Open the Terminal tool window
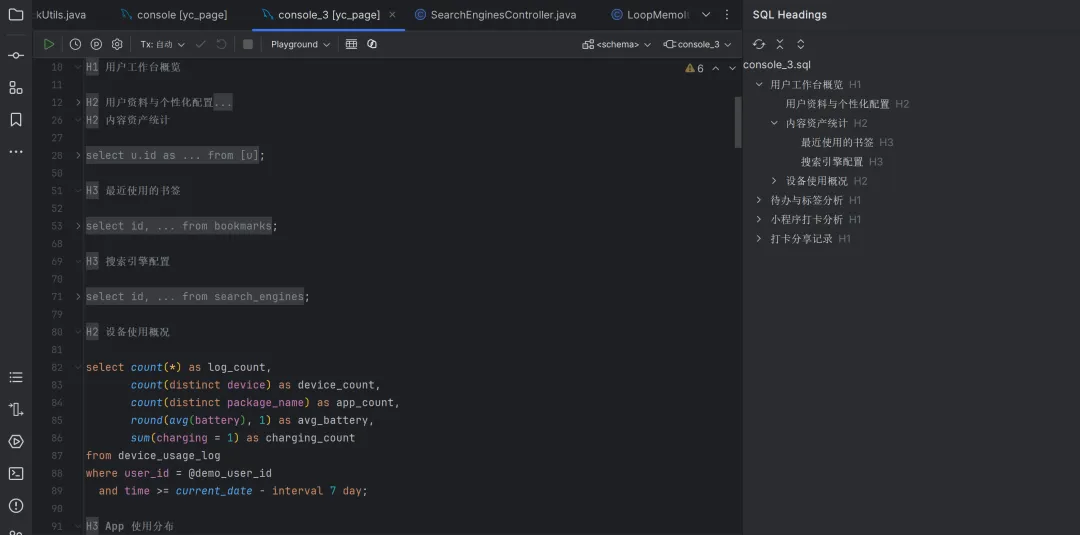 [16, 474]
